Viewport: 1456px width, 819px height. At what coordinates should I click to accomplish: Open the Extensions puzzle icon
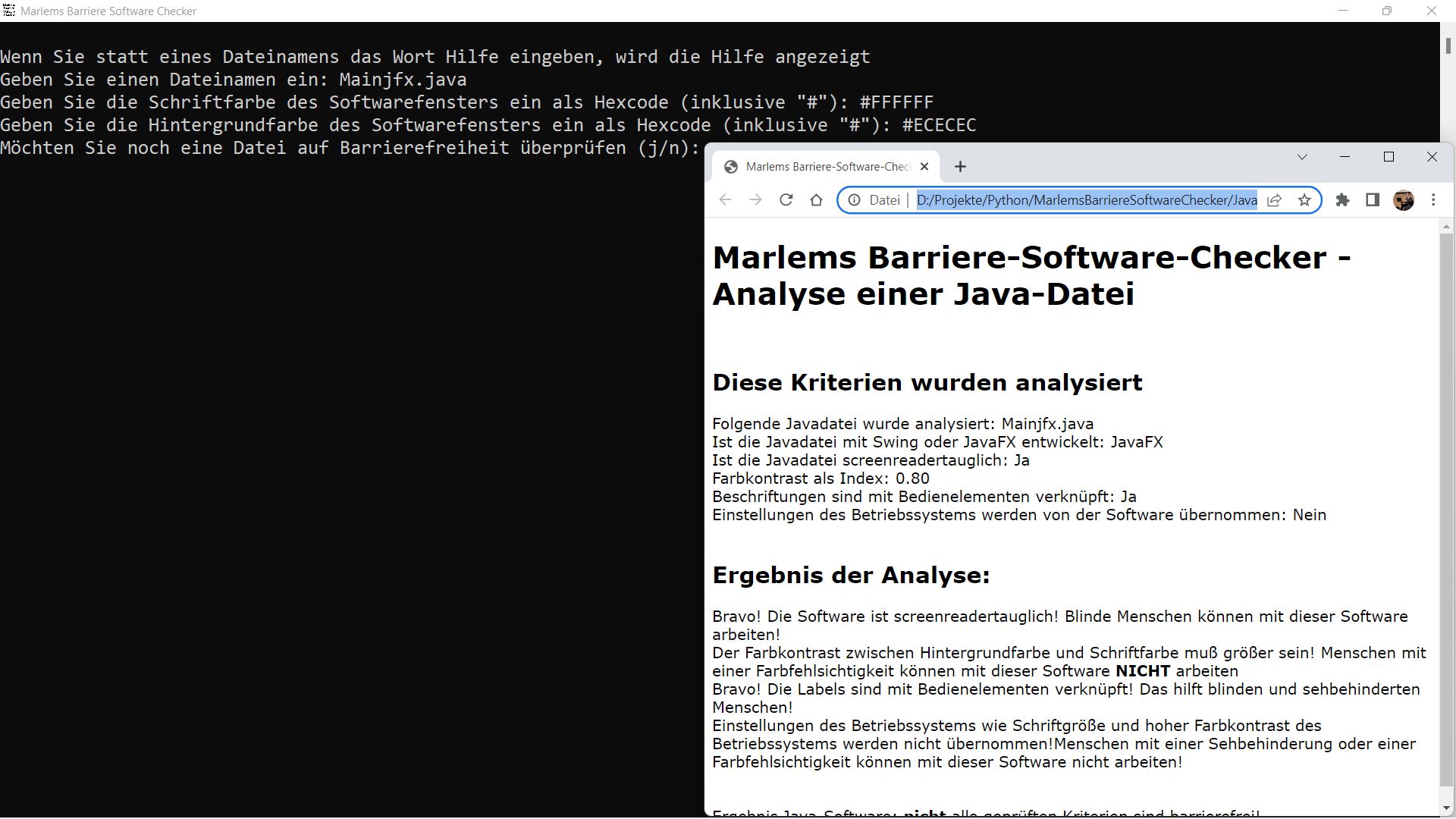pyautogui.click(x=1343, y=199)
